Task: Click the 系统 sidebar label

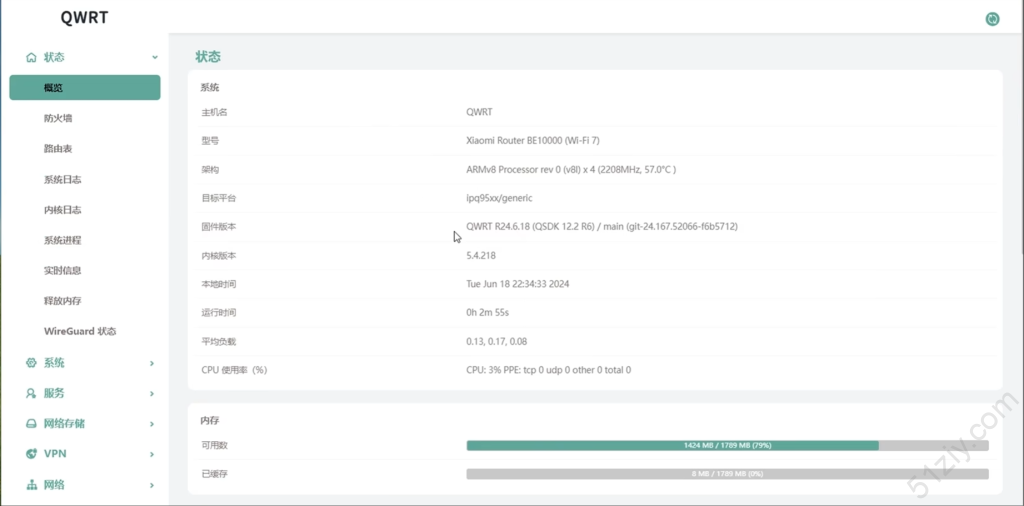Action: [x=54, y=363]
